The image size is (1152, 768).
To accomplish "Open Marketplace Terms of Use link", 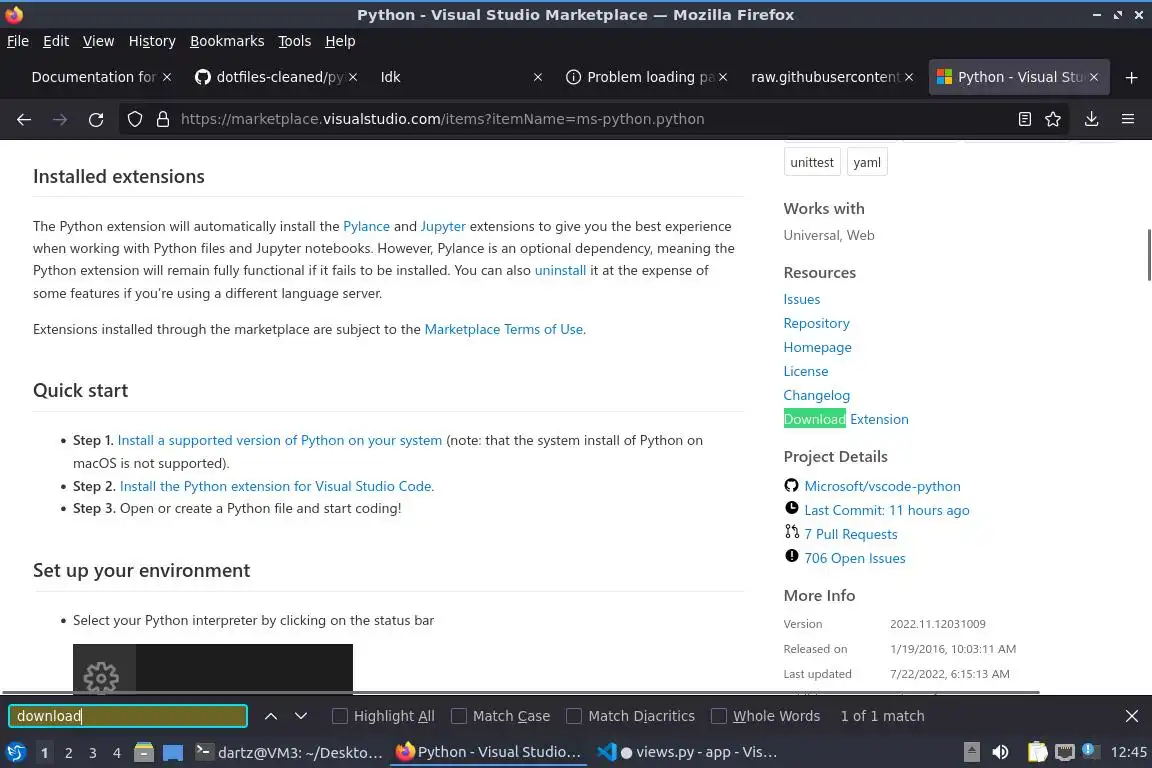I will tap(504, 329).
